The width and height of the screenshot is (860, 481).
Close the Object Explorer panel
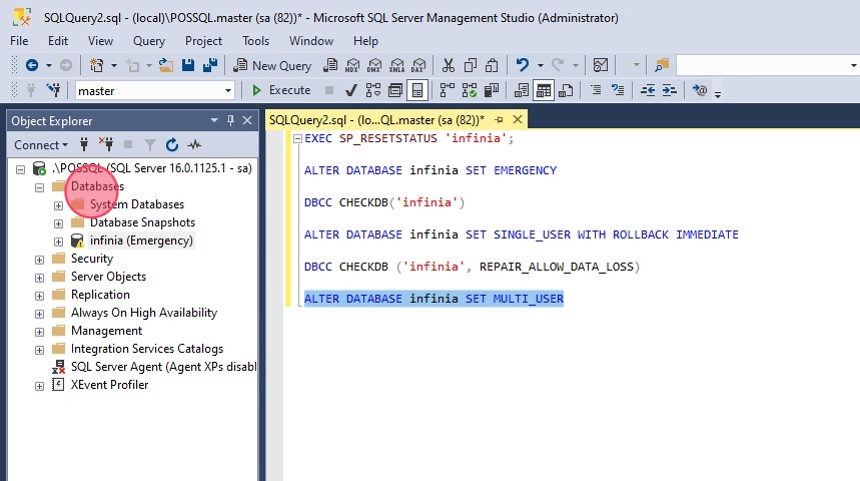(247, 120)
